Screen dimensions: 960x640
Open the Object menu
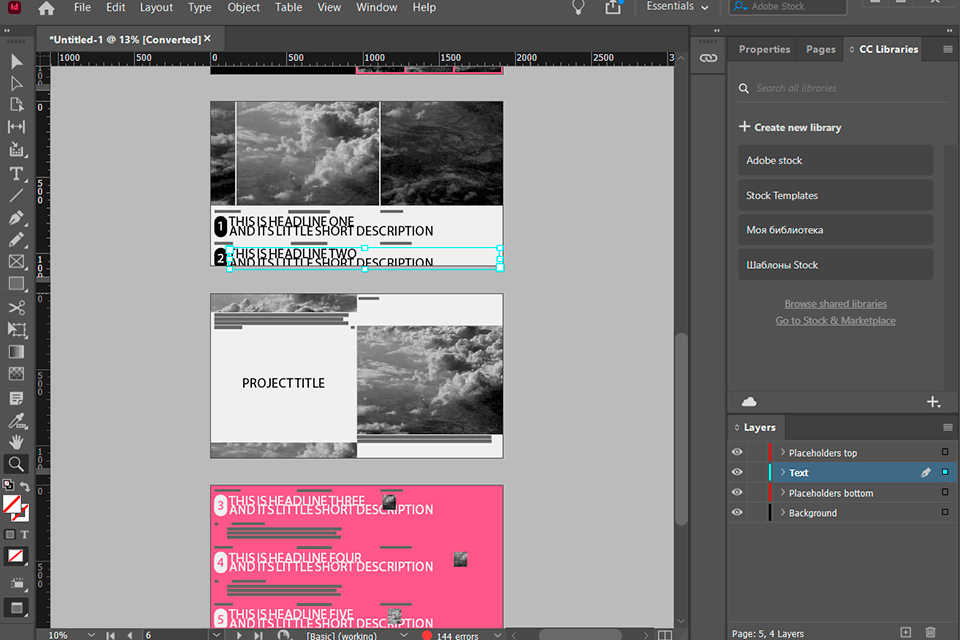244,7
